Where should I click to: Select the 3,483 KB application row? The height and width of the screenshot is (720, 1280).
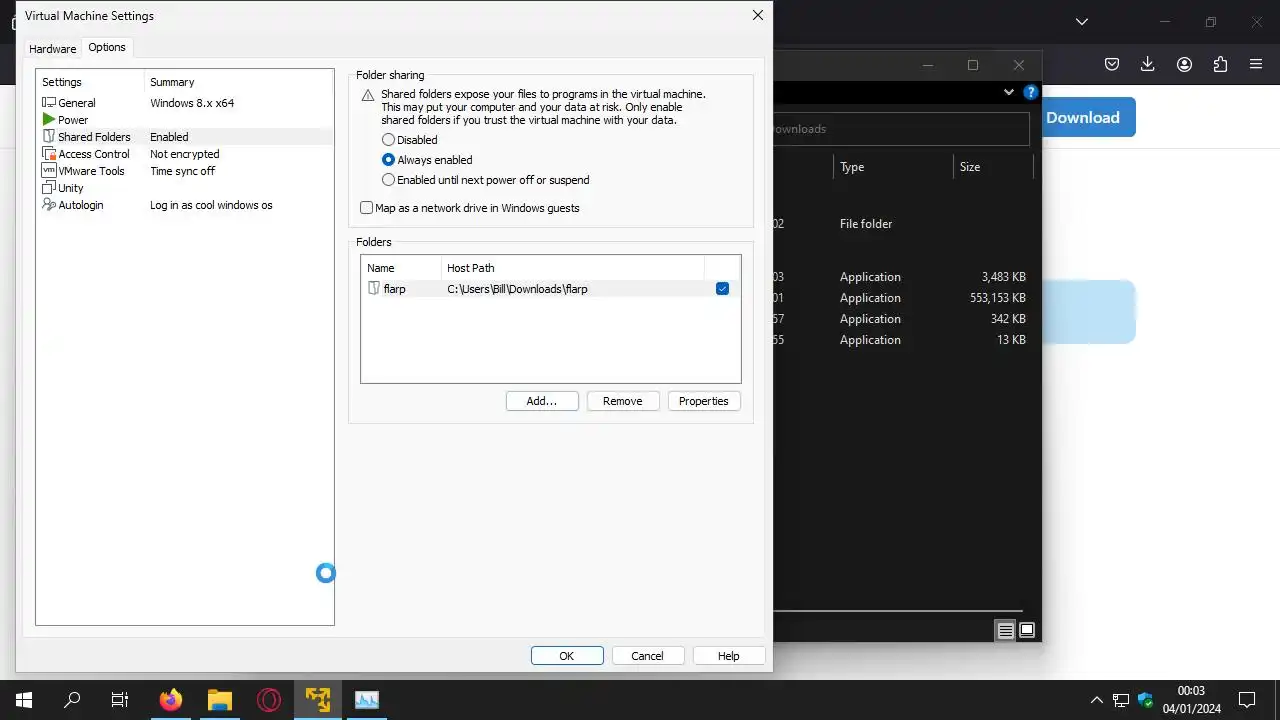tap(904, 277)
